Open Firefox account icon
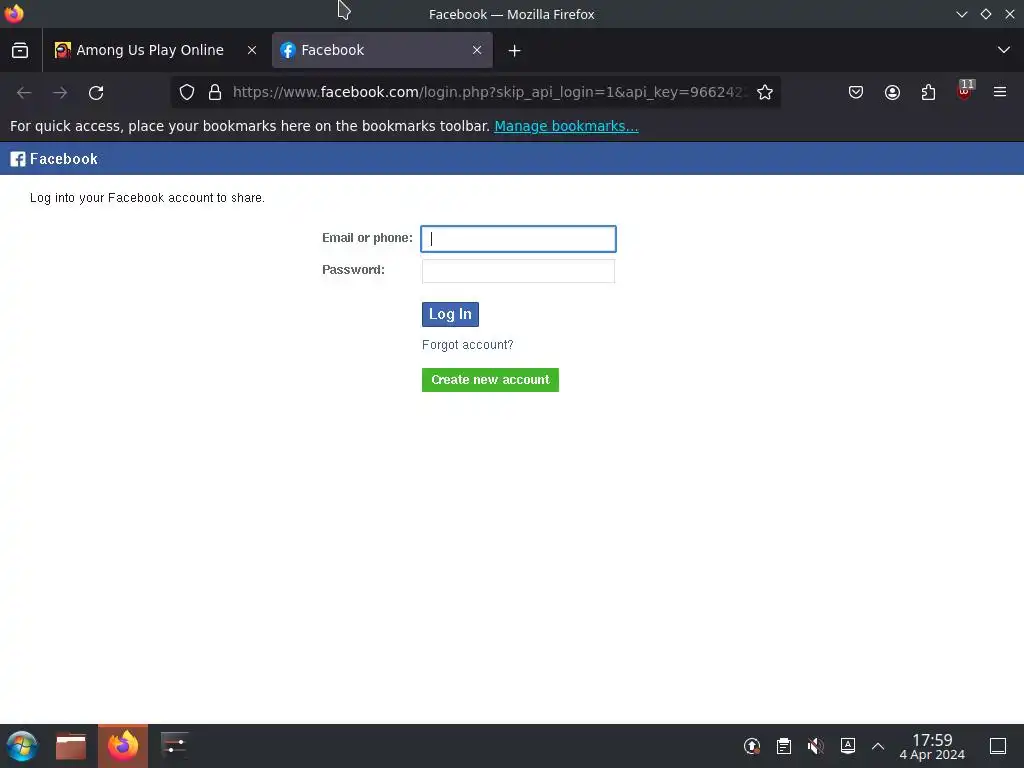This screenshot has width=1024, height=768. click(892, 92)
